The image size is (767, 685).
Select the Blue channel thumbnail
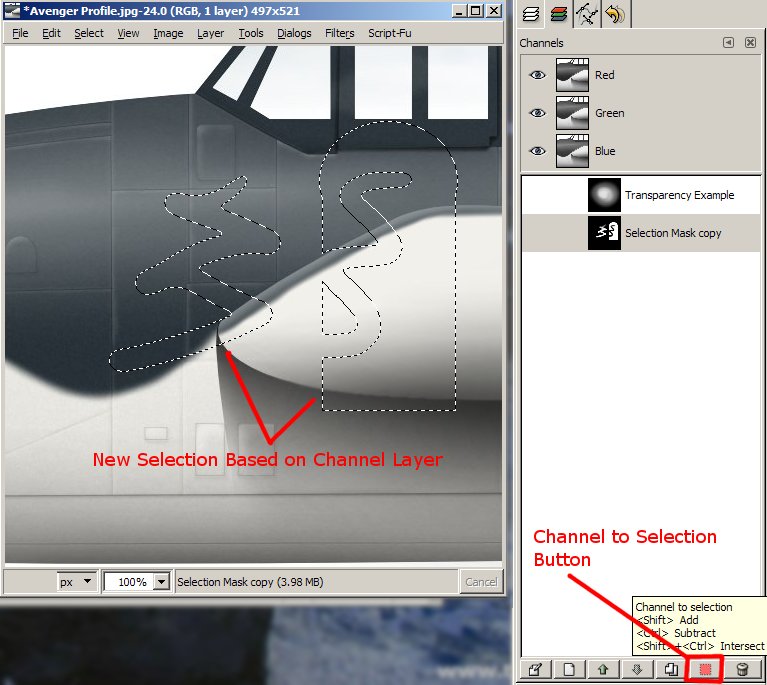[x=572, y=151]
